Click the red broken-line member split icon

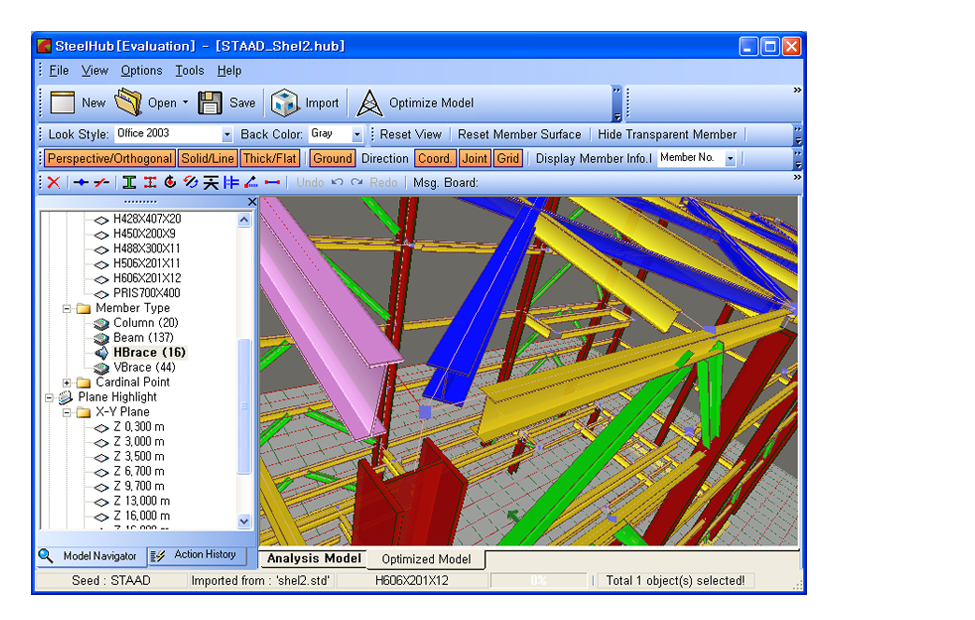coord(101,182)
